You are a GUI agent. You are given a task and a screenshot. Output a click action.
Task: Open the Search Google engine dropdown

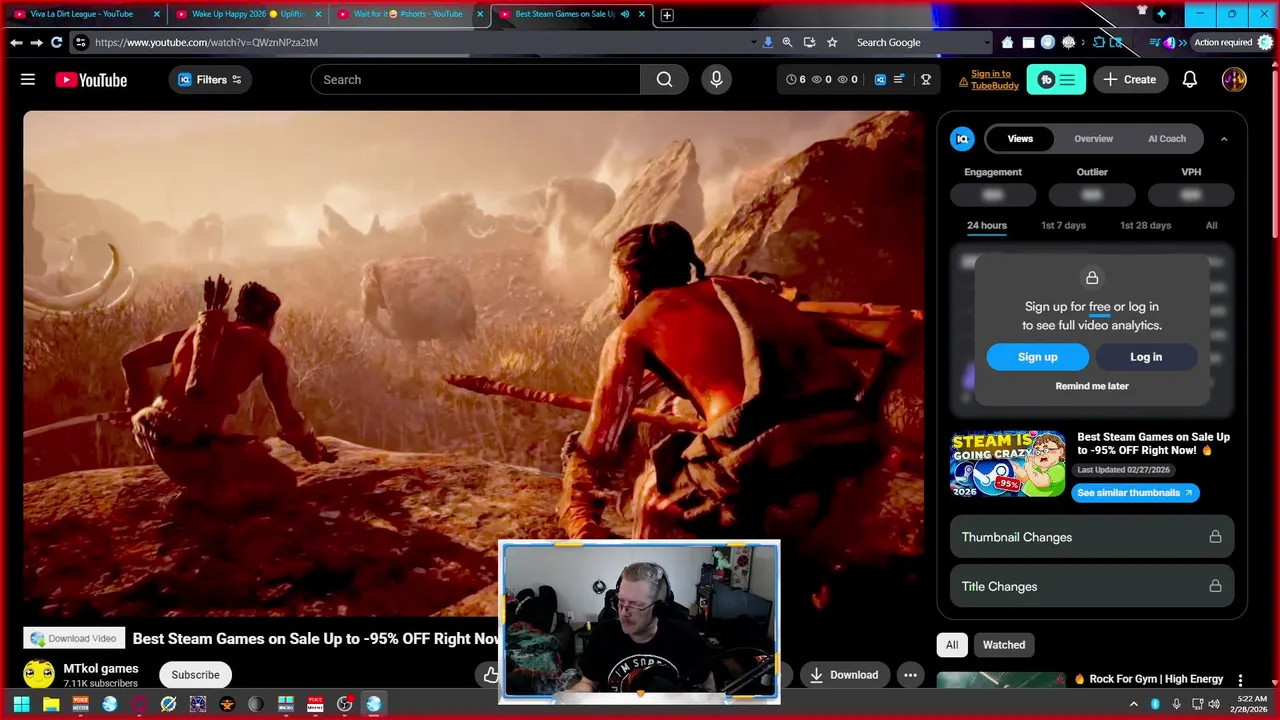(x=988, y=42)
